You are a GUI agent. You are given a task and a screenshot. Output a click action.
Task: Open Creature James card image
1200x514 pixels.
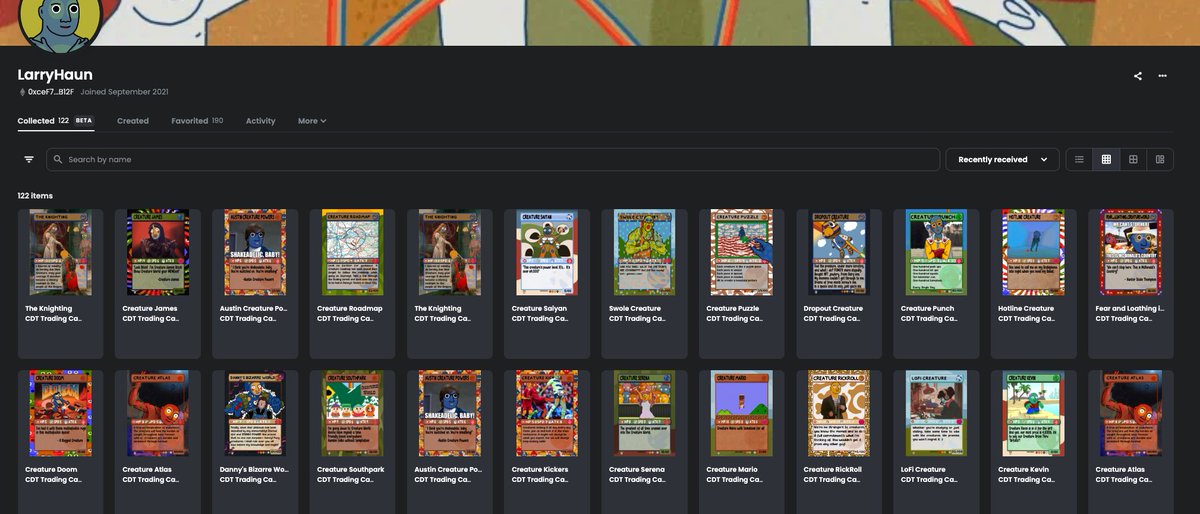(x=158, y=252)
